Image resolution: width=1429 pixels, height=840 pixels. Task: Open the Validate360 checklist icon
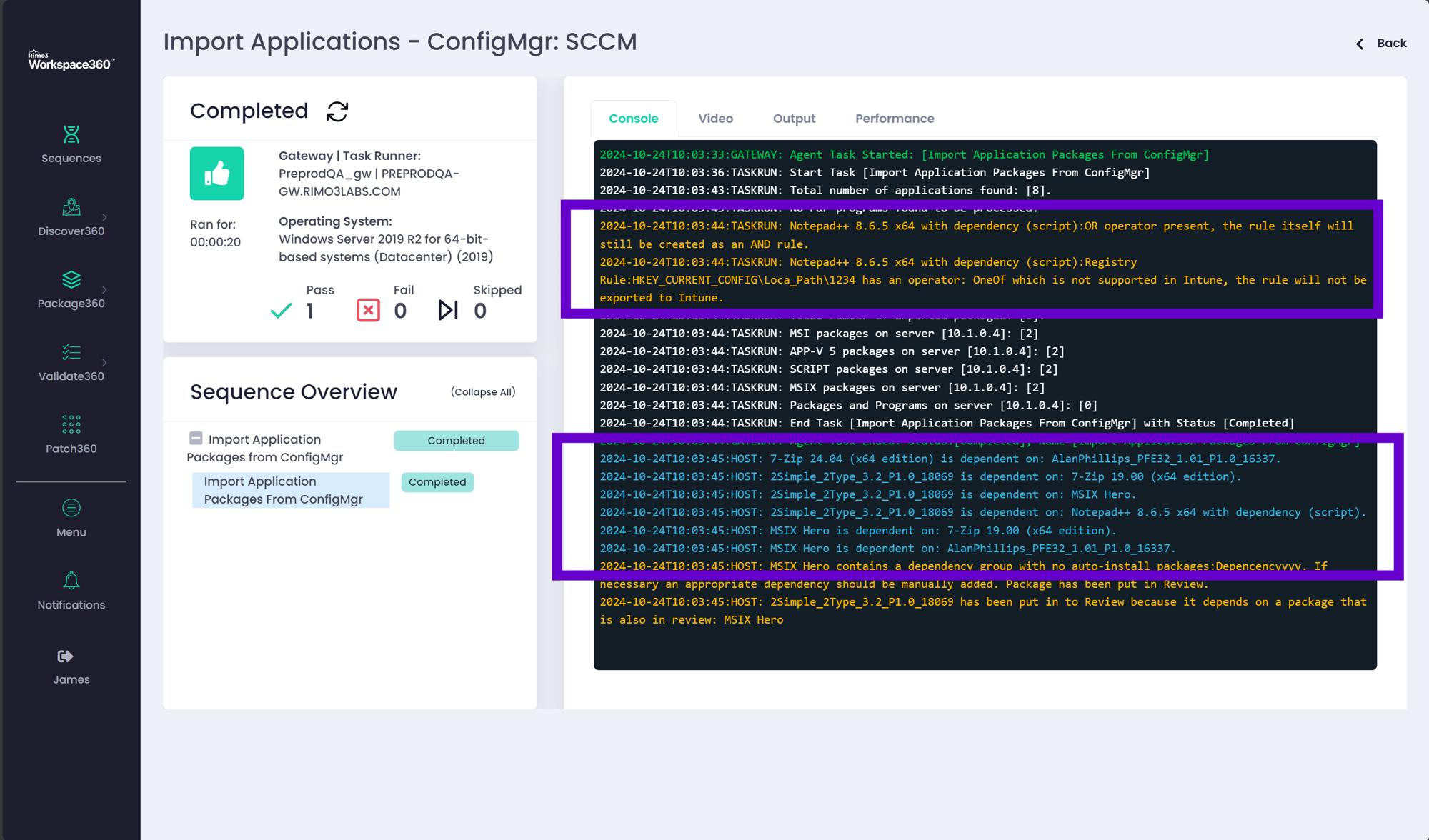71,352
